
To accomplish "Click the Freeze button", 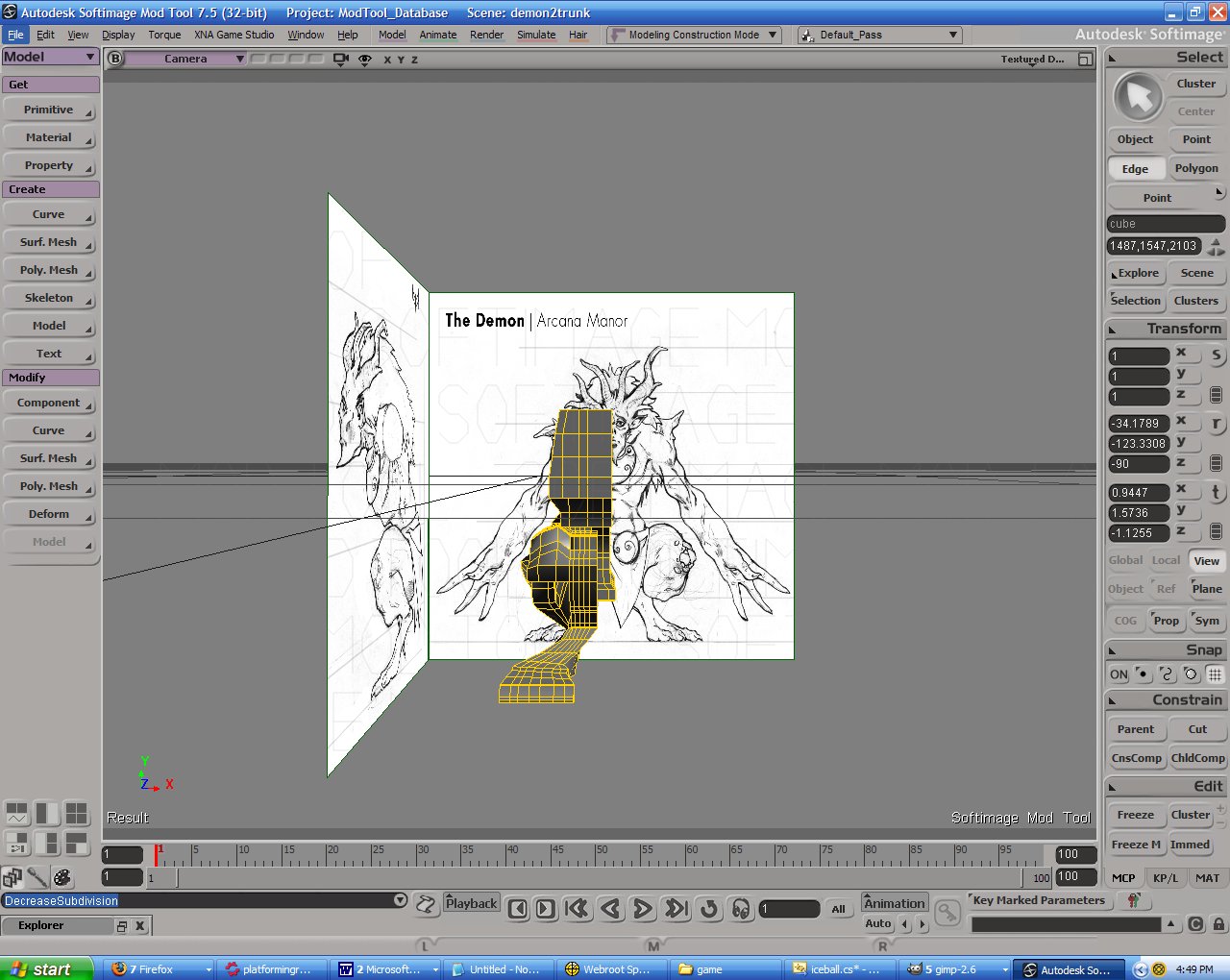I will [1136, 815].
